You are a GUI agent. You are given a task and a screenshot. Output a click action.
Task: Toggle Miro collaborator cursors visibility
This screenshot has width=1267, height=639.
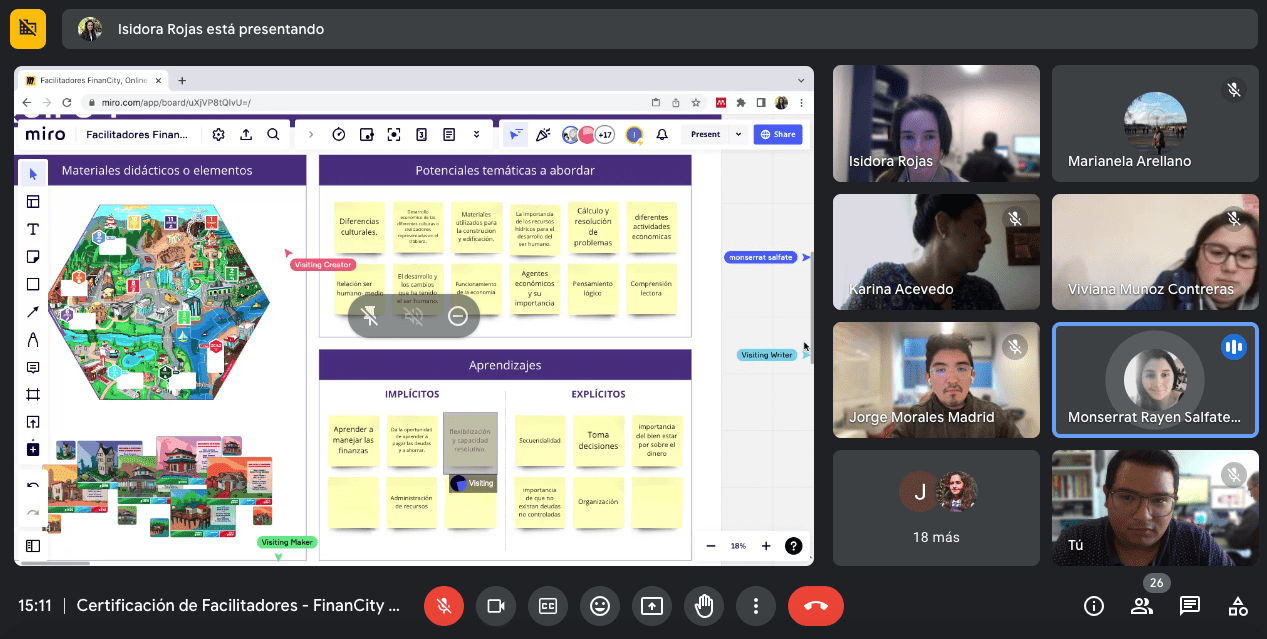pyautogui.click(x=516, y=134)
